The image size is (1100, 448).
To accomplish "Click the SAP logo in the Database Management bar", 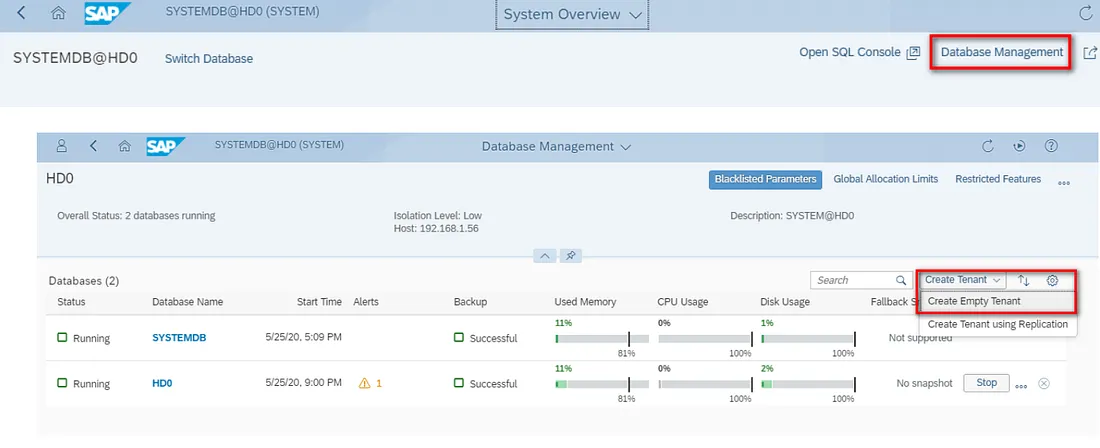I will 166,146.
